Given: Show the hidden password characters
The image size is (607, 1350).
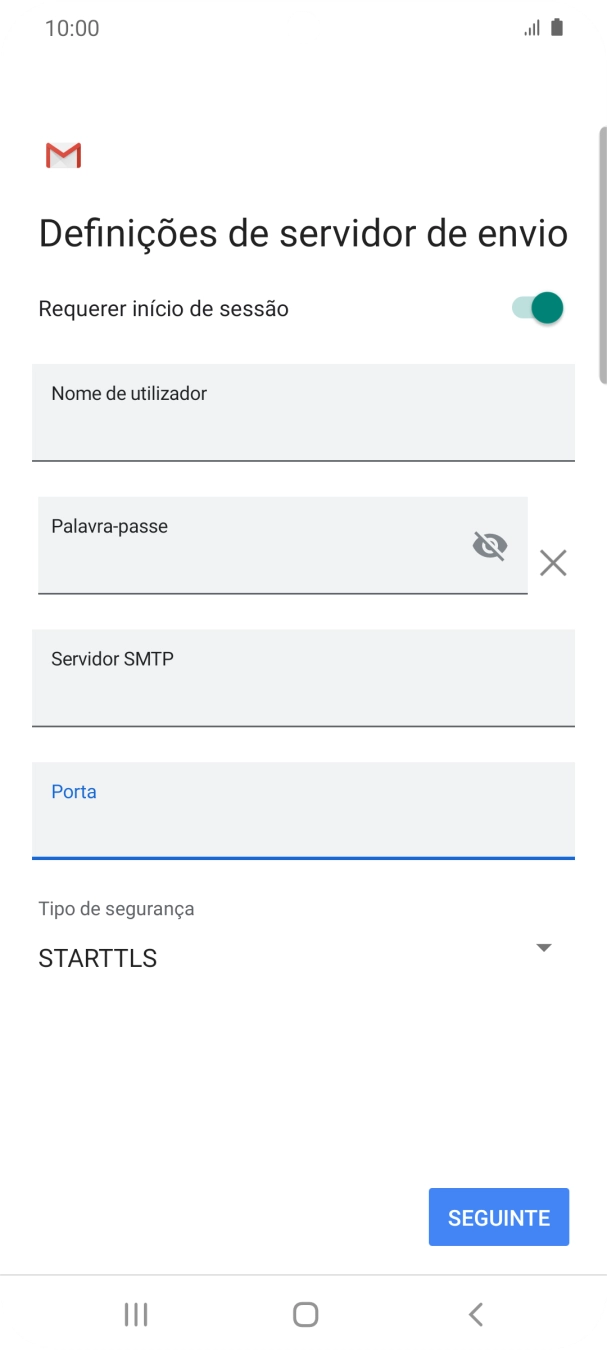Looking at the screenshot, I should 490,545.
